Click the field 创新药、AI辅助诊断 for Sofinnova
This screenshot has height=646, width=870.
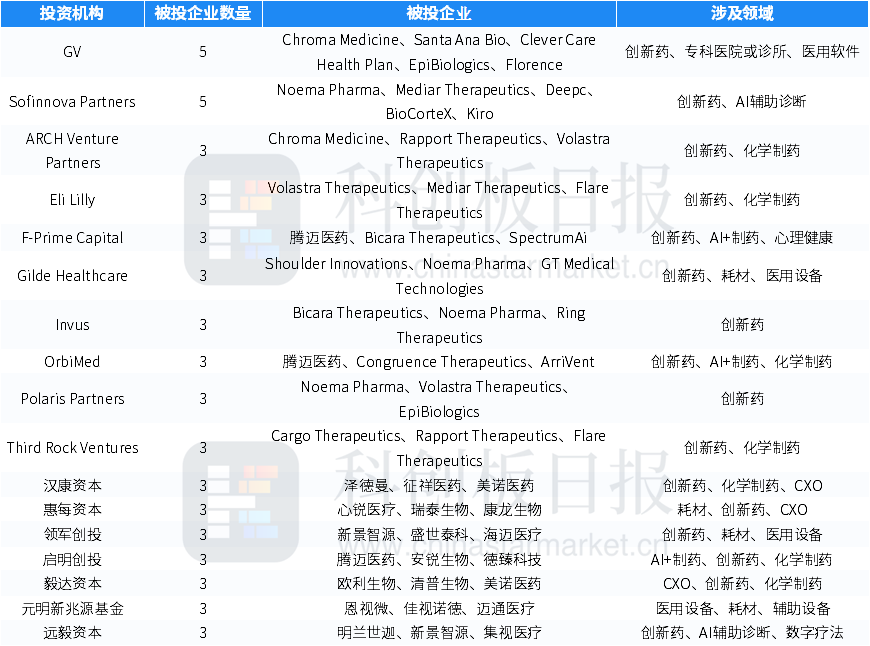tap(742, 102)
